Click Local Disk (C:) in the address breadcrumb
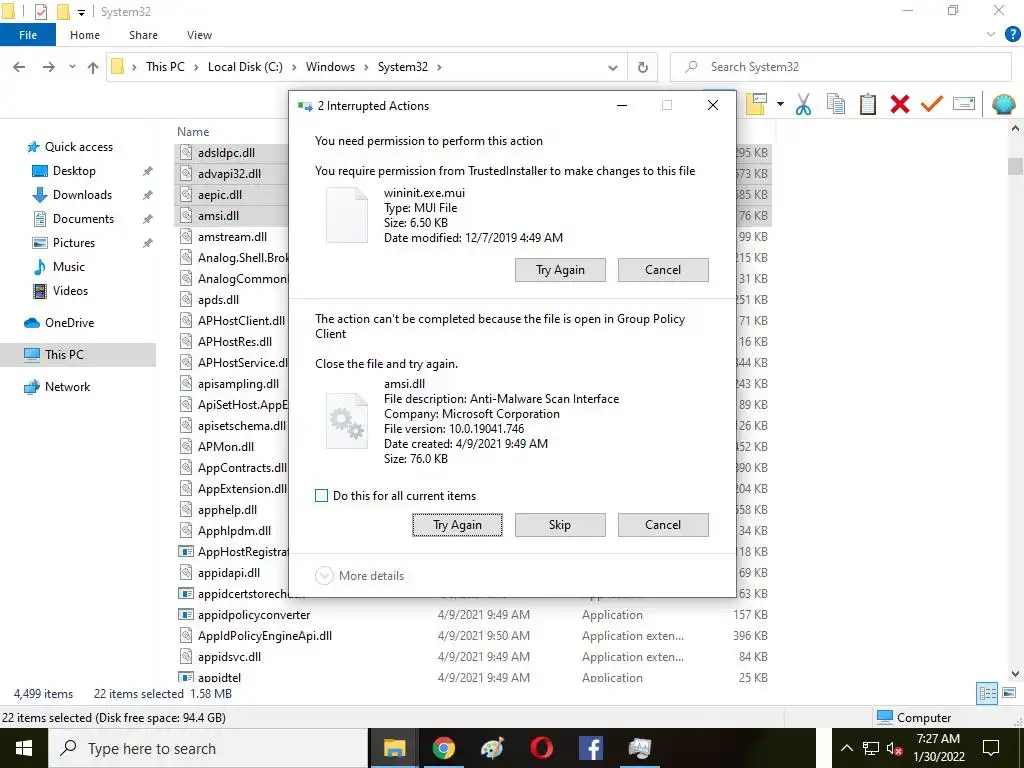This screenshot has height=768, width=1024. [245, 67]
